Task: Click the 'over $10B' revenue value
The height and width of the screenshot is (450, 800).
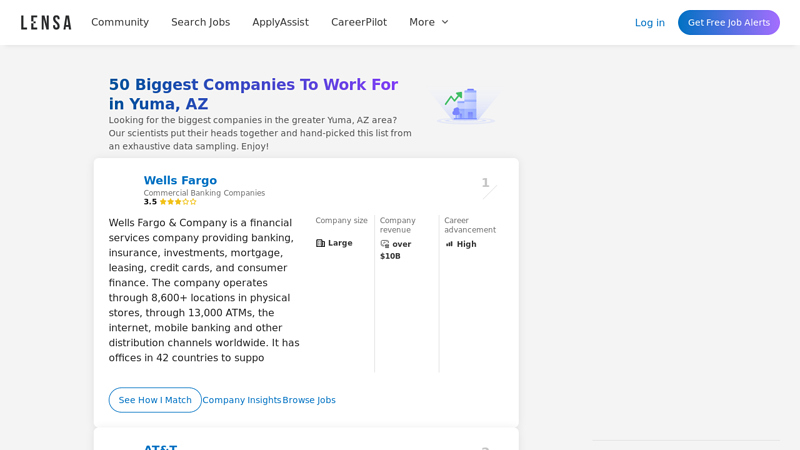Action: point(396,250)
